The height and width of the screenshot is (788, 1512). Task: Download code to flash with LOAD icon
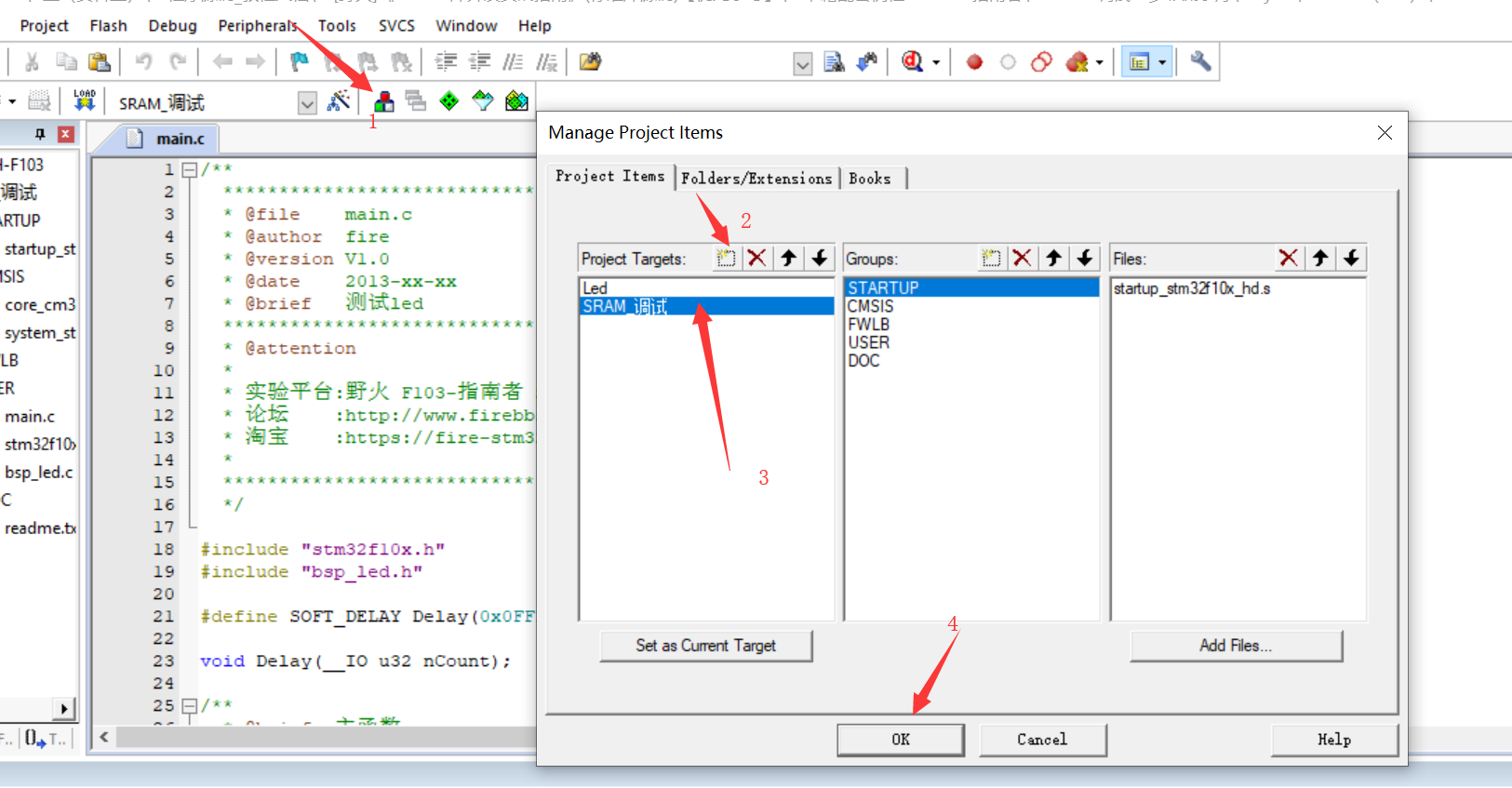pyautogui.click(x=85, y=100)
